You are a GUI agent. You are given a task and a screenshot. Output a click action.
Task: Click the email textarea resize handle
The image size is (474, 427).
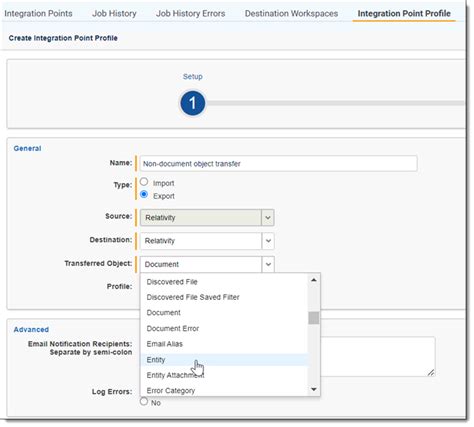tap(431, 372)
